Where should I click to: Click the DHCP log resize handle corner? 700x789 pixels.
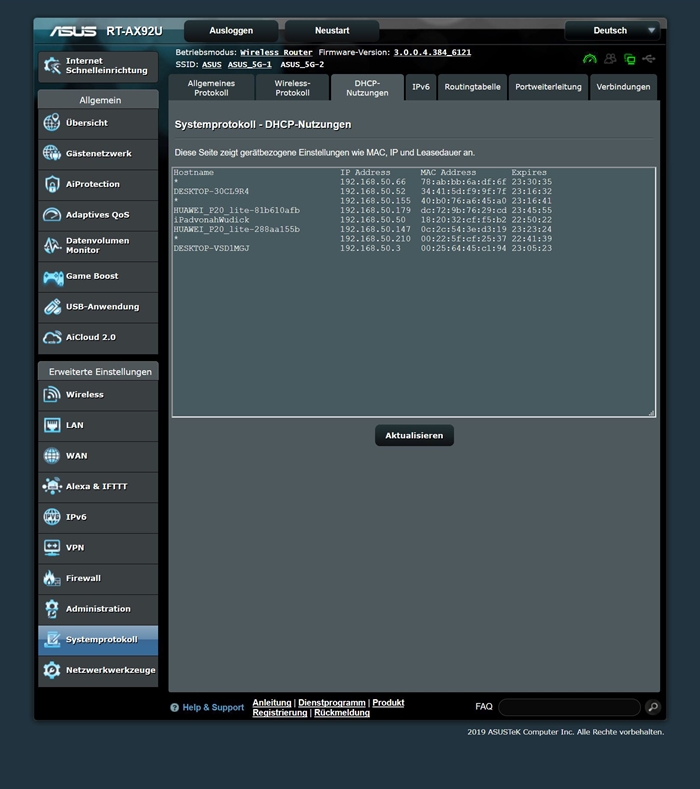point(651,413)
